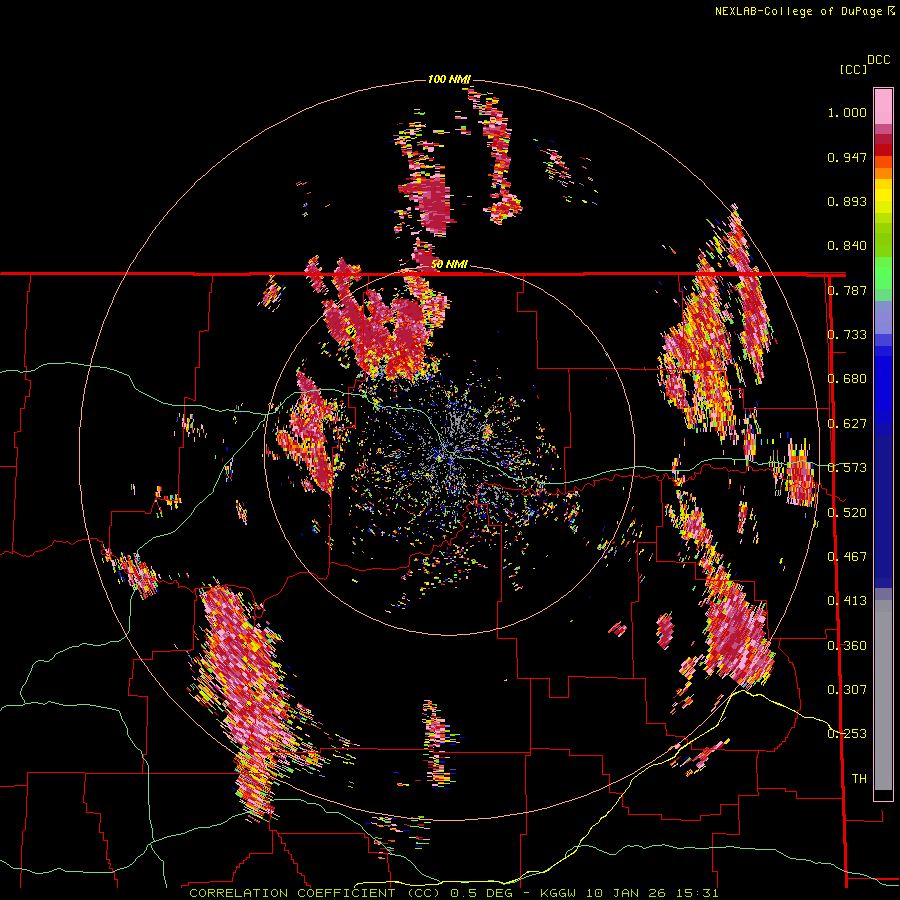
Task: Click the 0.573 scale value
Action: coord(847,468)
